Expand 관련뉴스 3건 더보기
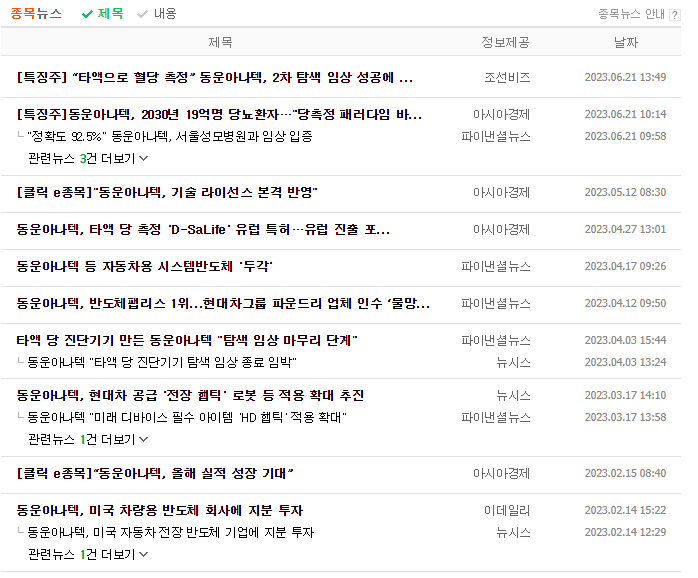This screenshot has width=698, height=578. pos(88,159)
